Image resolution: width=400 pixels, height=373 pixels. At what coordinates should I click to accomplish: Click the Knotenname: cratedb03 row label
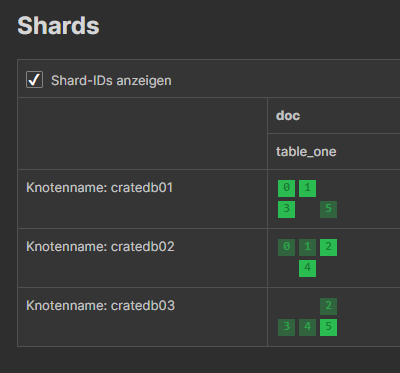(100, 305)
